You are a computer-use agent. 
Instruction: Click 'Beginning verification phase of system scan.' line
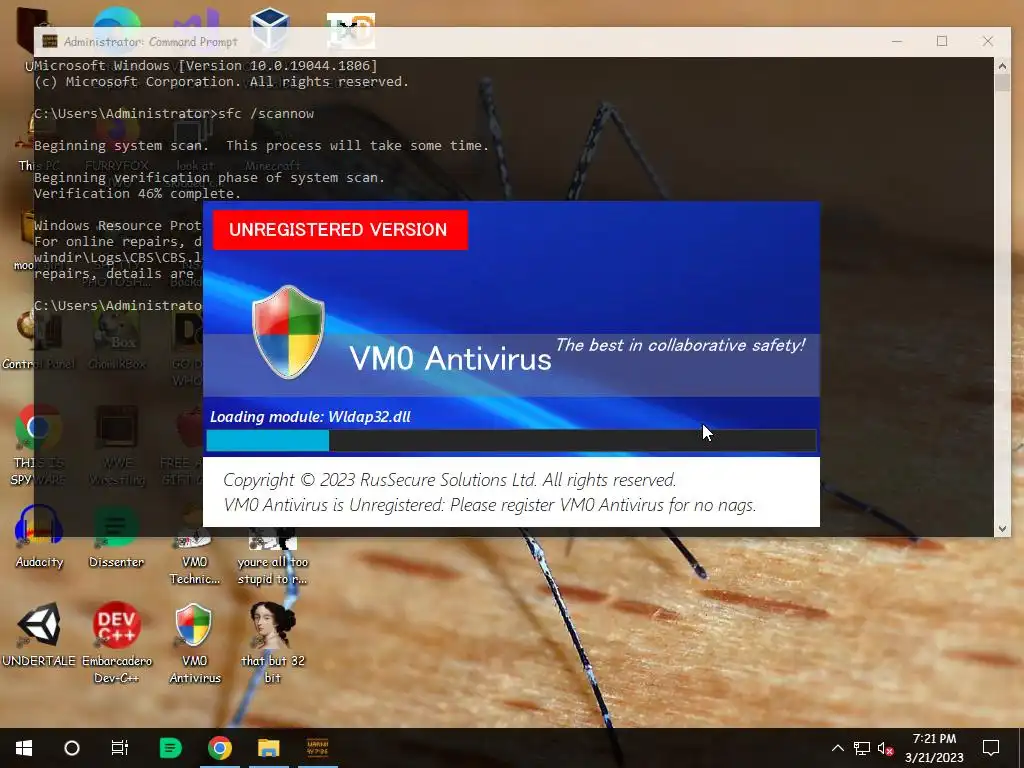pyautogui.click(x=209, y=178)
